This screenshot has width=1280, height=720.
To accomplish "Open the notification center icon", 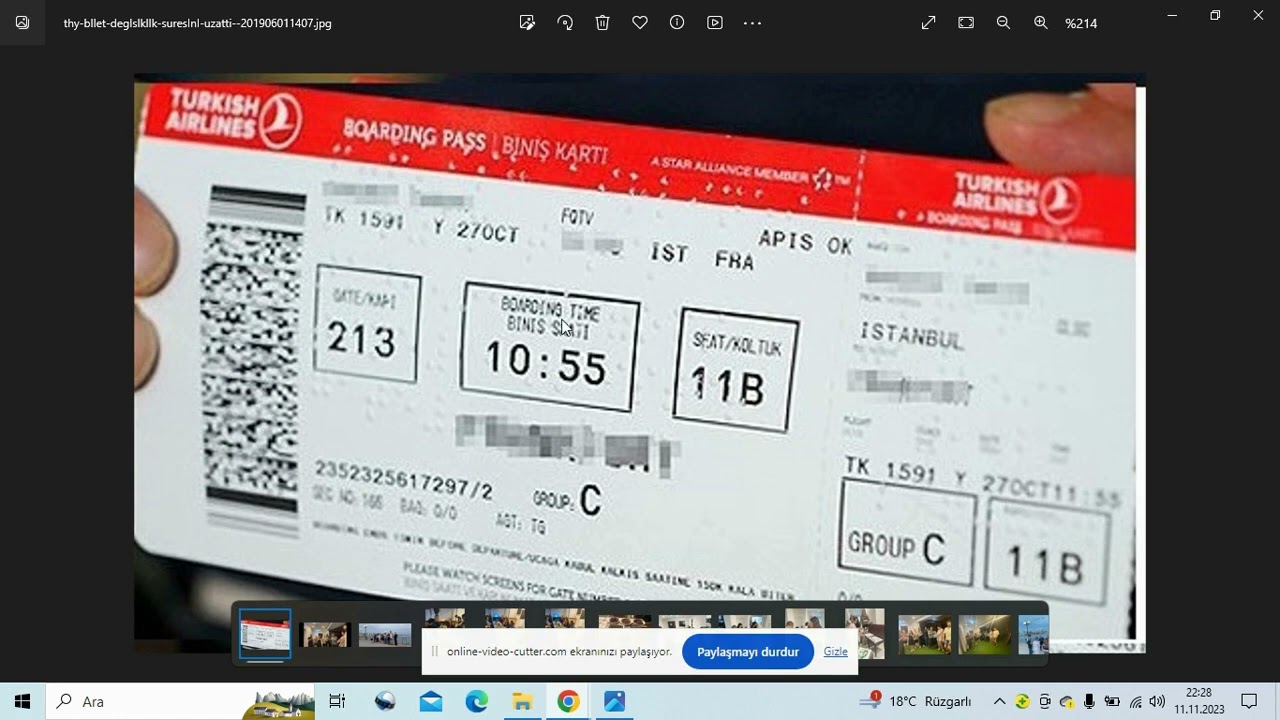I will pos(1249,701).
